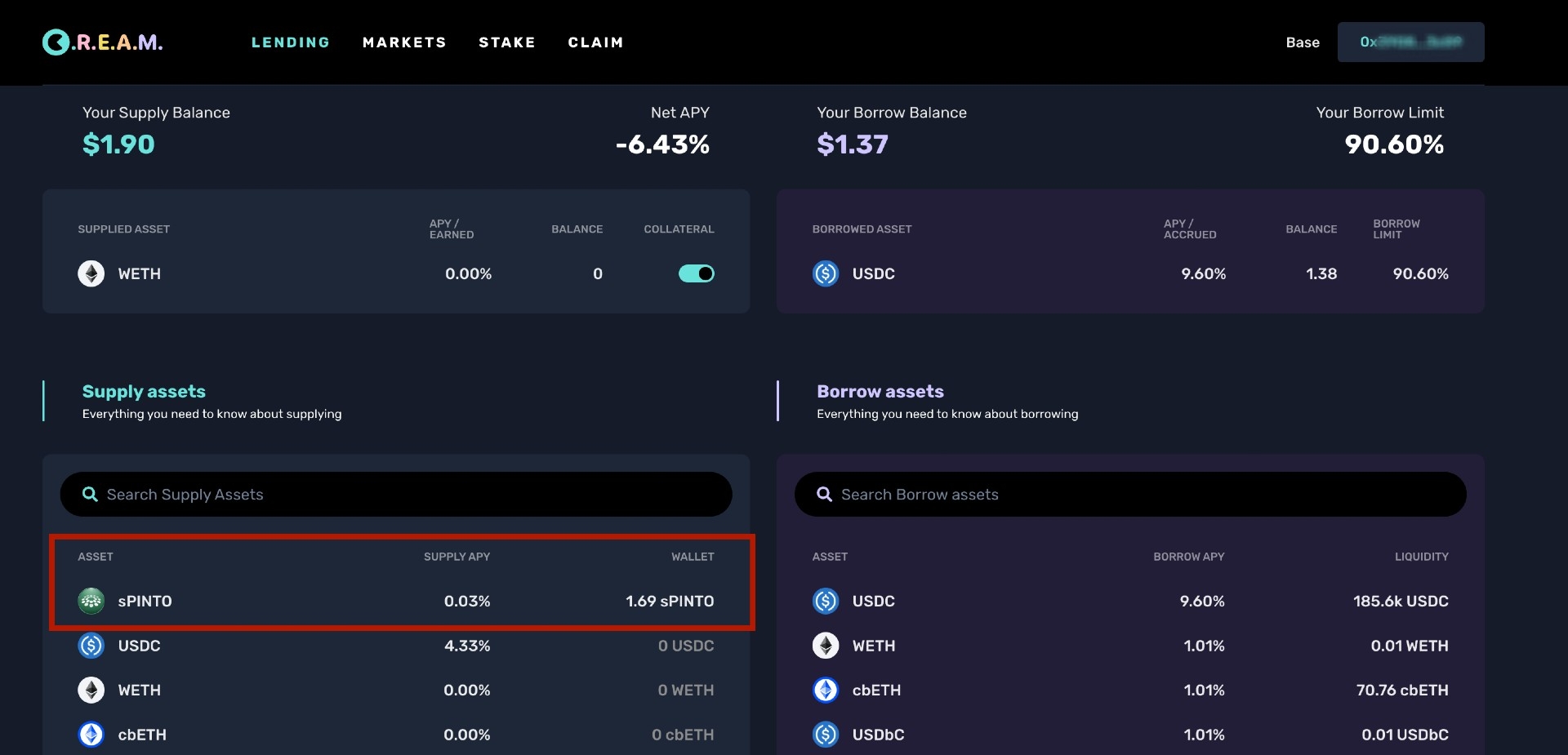Open the Base network selector
Viewport: 1568px width, 755px height.
(x=1302, y=42)
